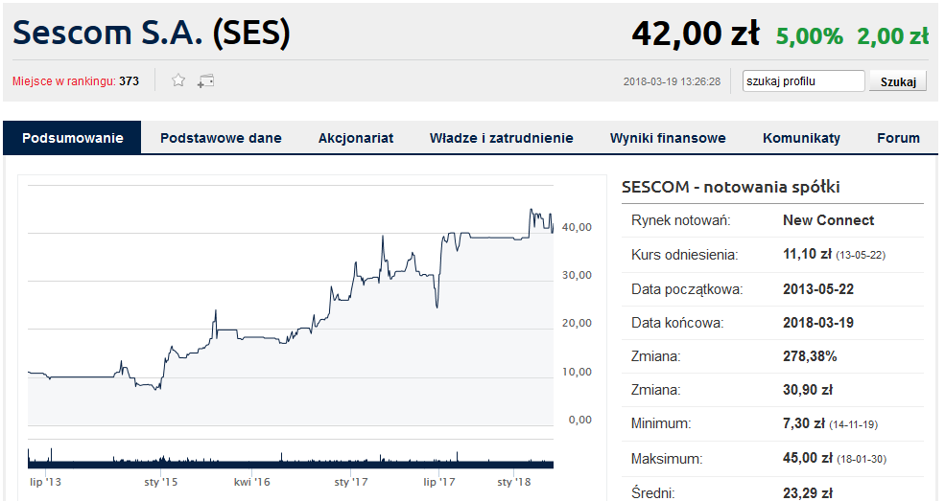Screen dimensions: 945x501
Task: Click the 'Kurs odniesienia:' label
Action: pyautogui.click(x=684, y=254)
